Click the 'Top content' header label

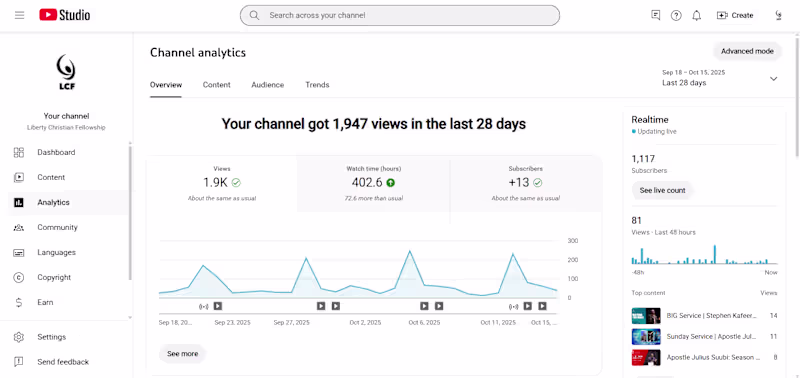[648, 293]
